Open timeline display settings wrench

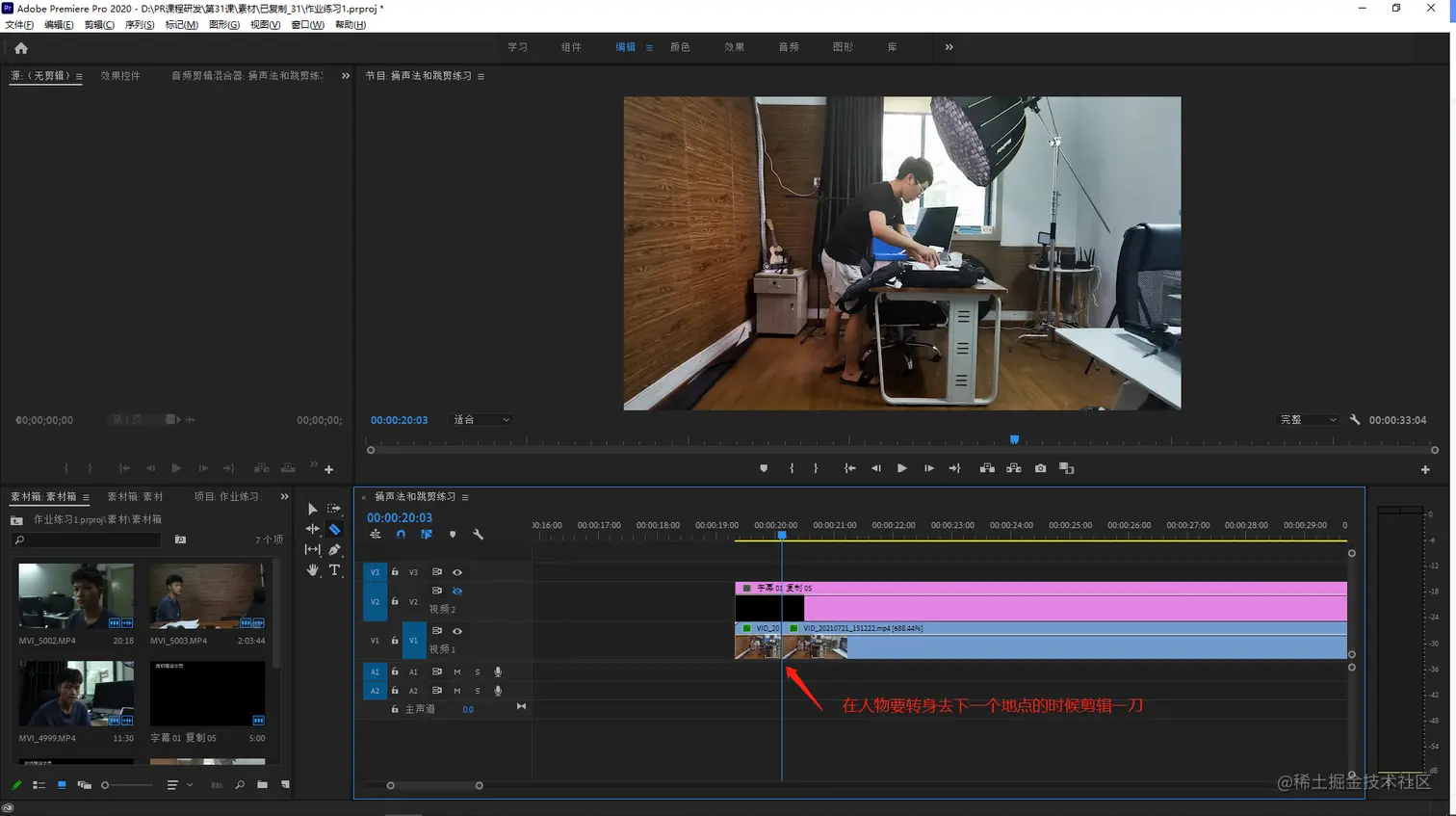pyautogui.click(x=478, y=535)
